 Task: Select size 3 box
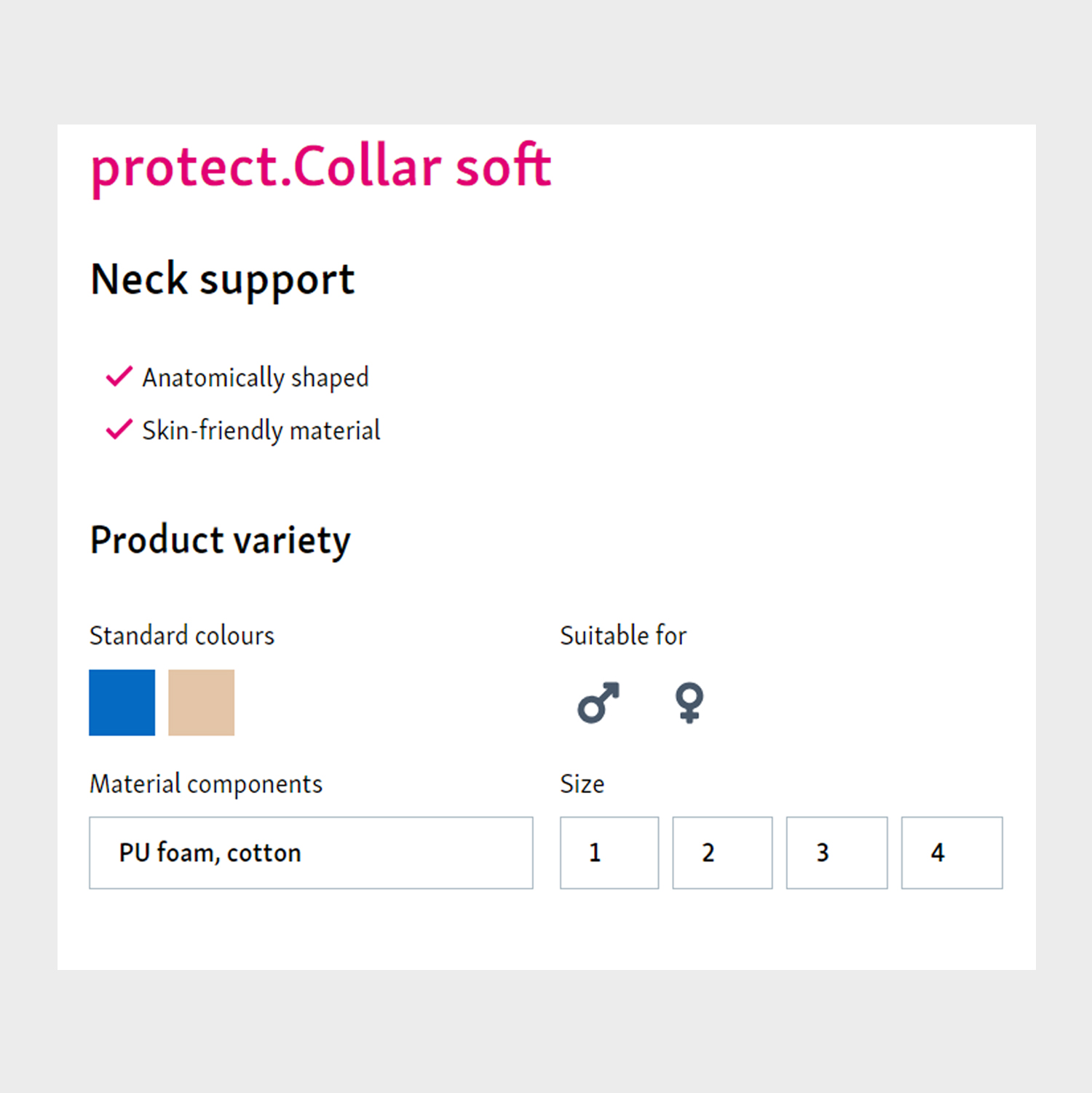click(x=836, y=853)
